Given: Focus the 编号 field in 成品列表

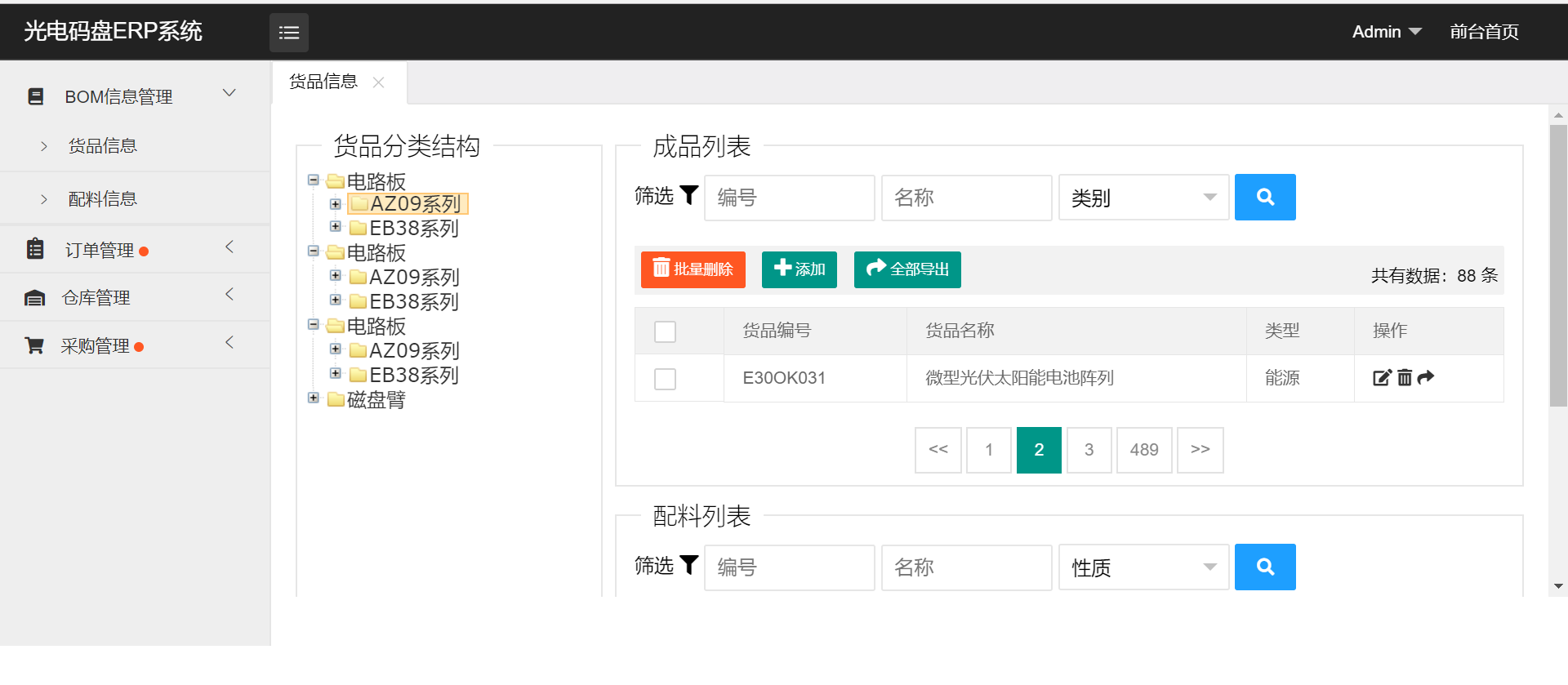Looking at the screenshot, I should click(790, 198).
